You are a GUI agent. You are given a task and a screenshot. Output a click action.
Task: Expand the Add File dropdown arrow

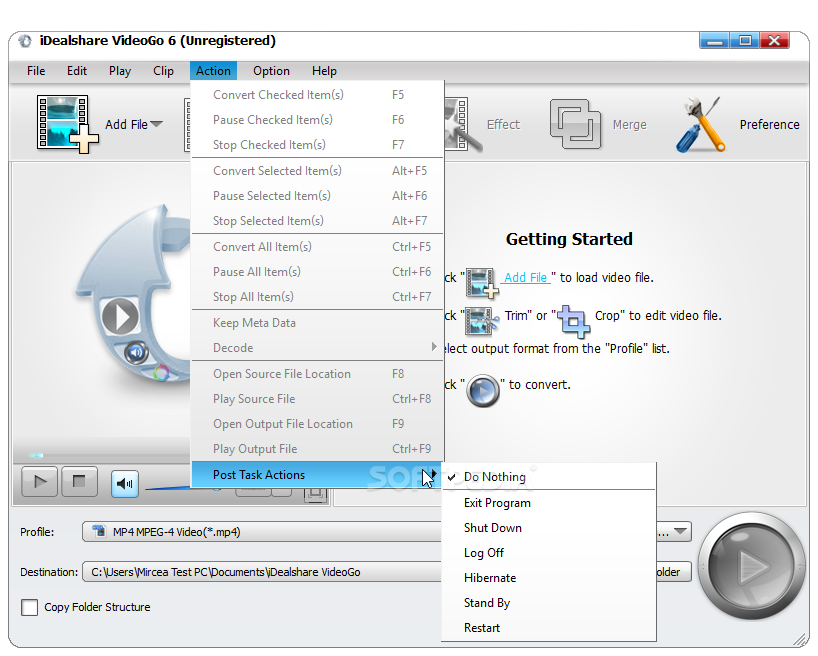157,124
